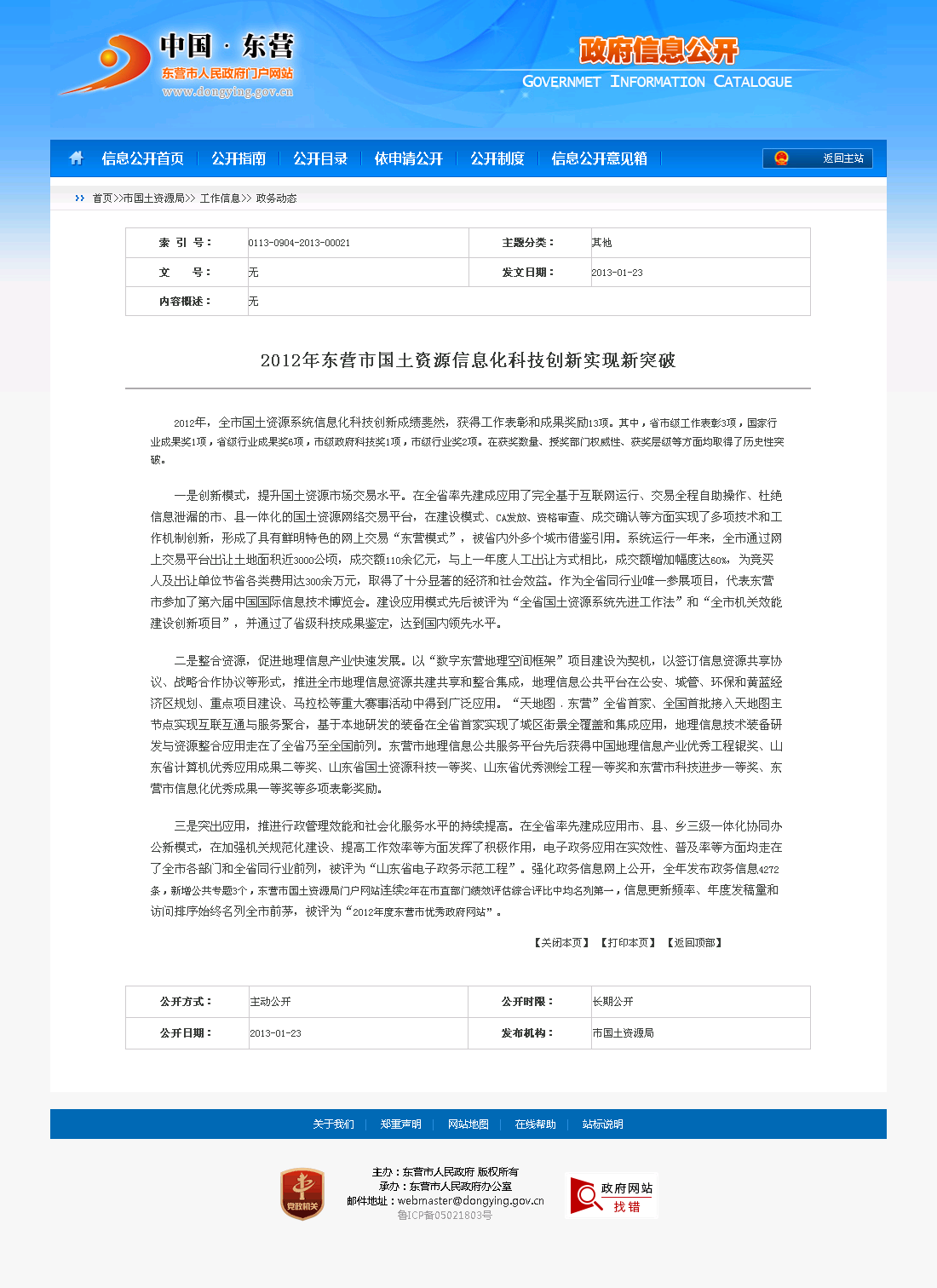Viewport: 937px width, 1288px height.
Task: Click the red 党政机关 badge icon
Action: click(x=302, y=1193)
